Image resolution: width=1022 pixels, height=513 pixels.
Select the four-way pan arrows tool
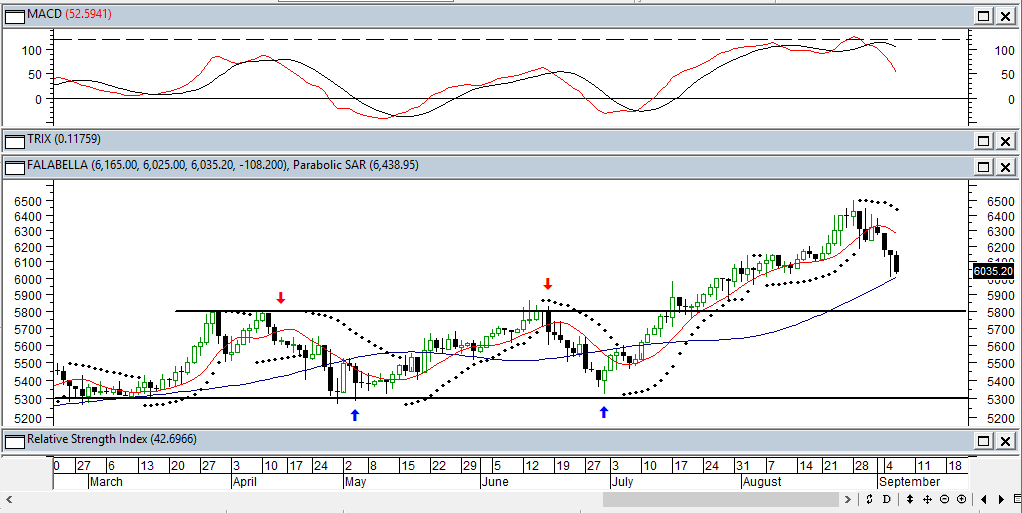[928, 498]
